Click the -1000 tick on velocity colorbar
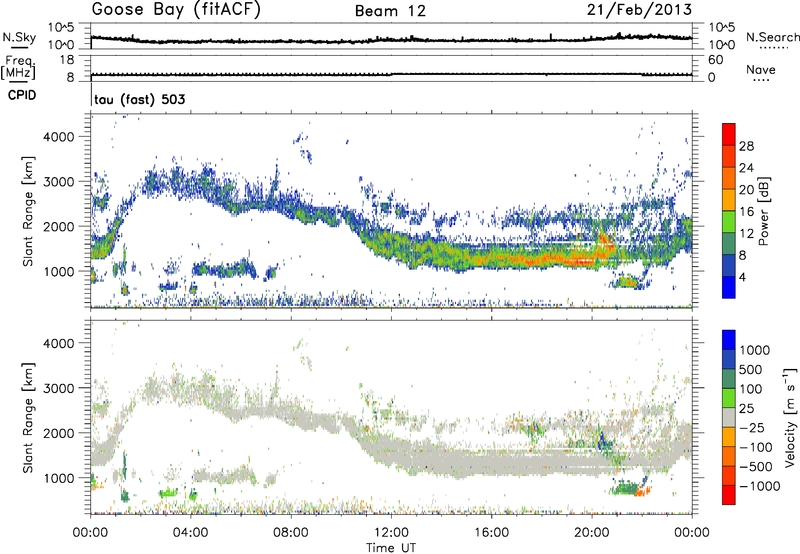The image size is (800, 554). (760, 486)
